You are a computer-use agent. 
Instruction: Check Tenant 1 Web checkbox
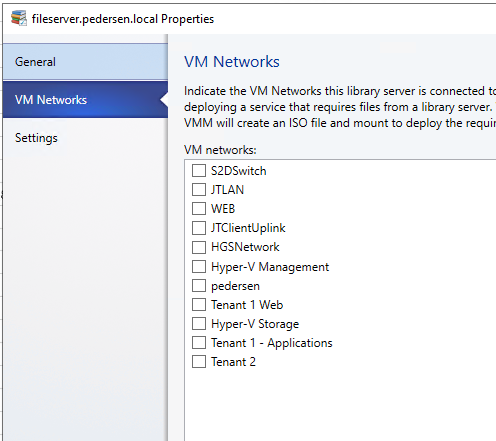(199, 305)
